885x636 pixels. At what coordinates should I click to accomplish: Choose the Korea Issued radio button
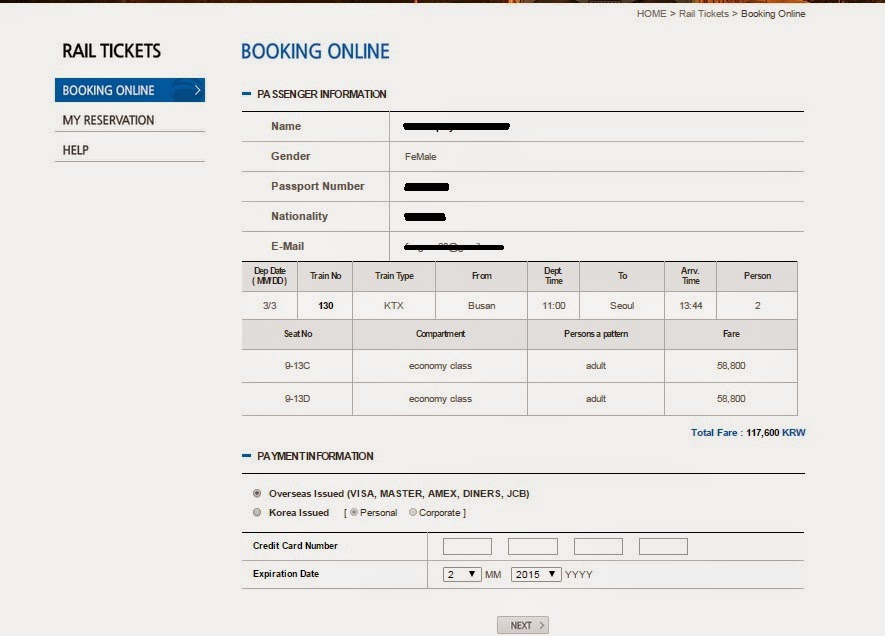(258, 513)
